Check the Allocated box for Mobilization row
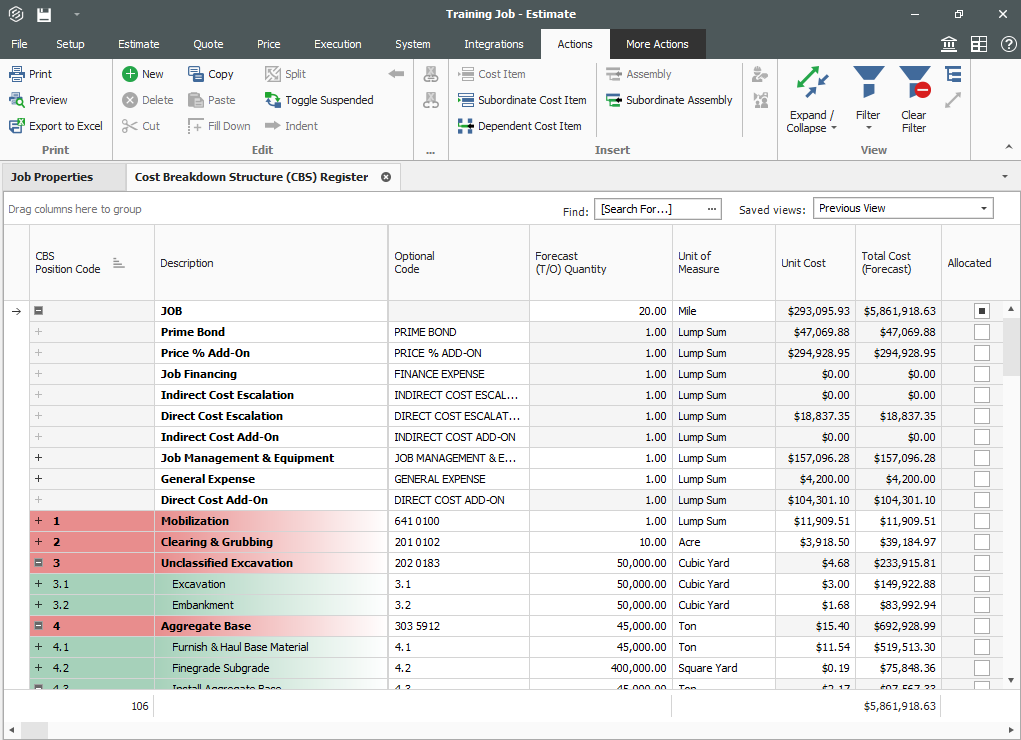 [981, 521]
